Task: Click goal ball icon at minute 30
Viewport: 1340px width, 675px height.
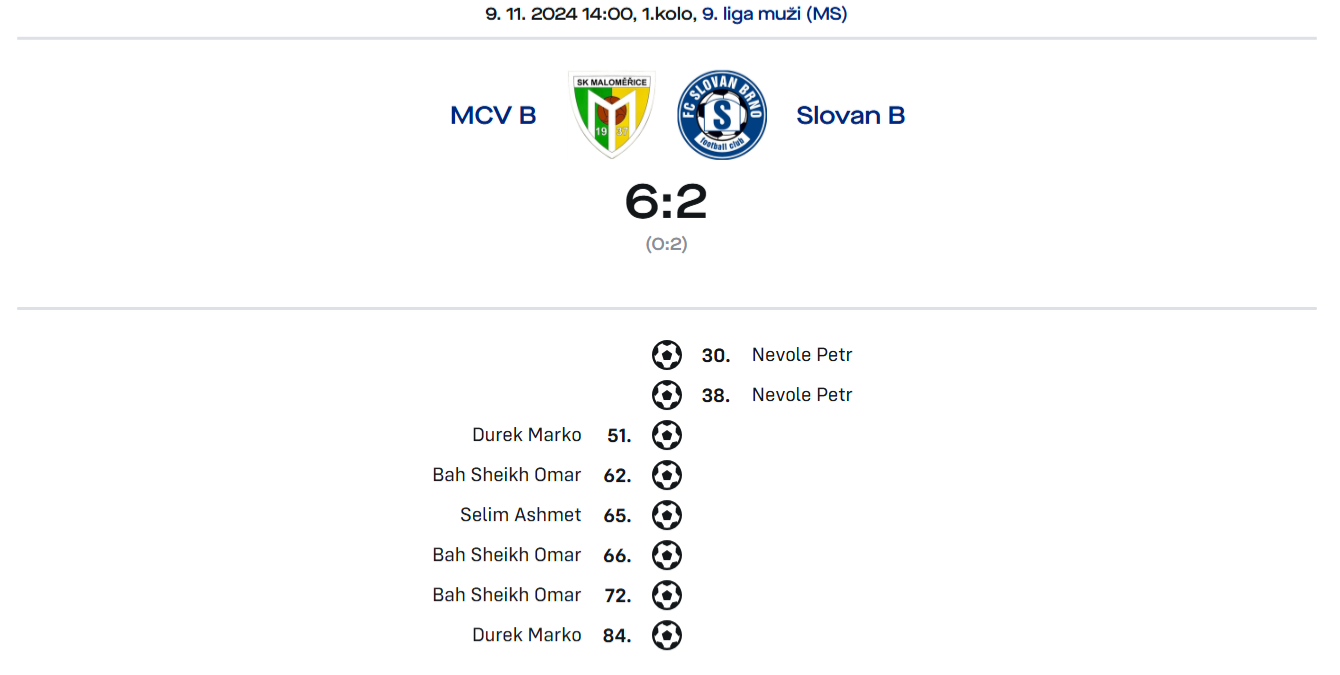Action: 667,355
